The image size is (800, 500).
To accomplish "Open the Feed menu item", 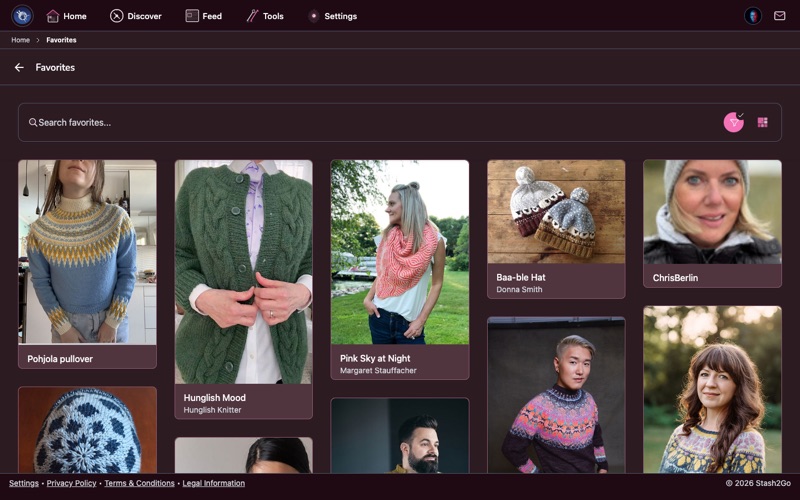I will point(204,16).
